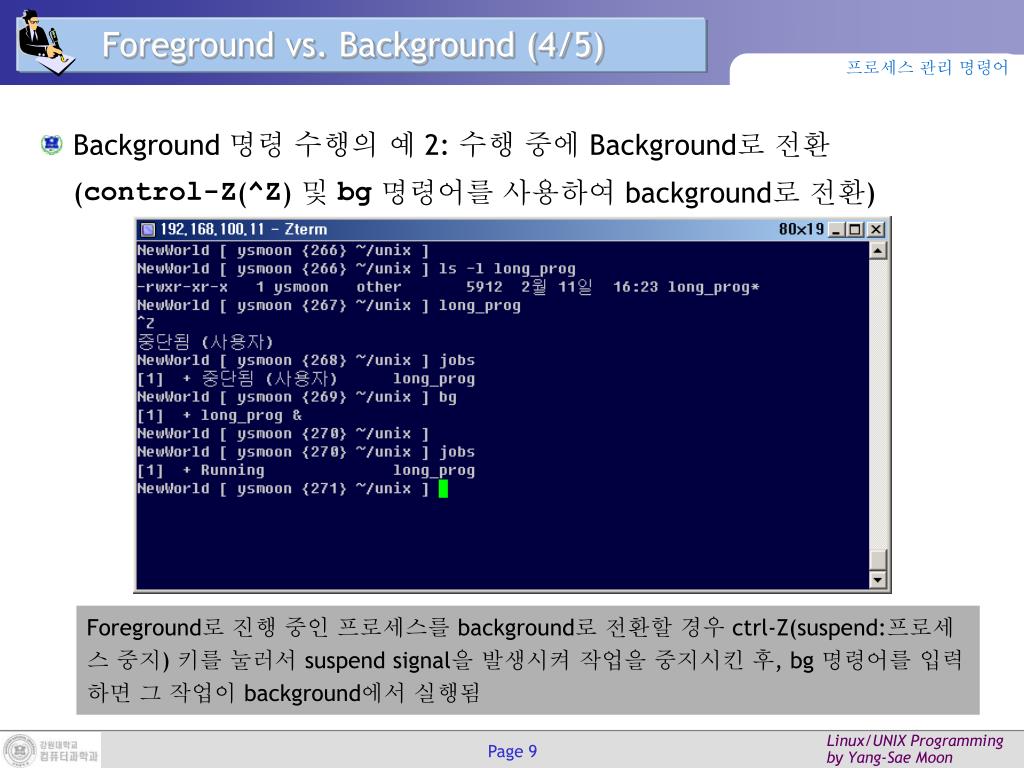
Task: Click the bullet icon before 'Background 명령'
Action: tap(51, 144)
